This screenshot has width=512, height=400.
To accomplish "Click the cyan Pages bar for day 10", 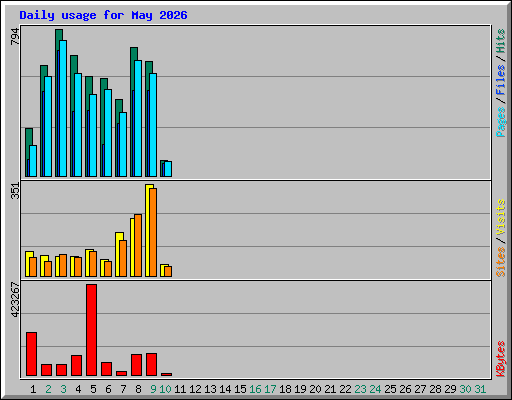I will pyautogui.click(x=168, y=169).
